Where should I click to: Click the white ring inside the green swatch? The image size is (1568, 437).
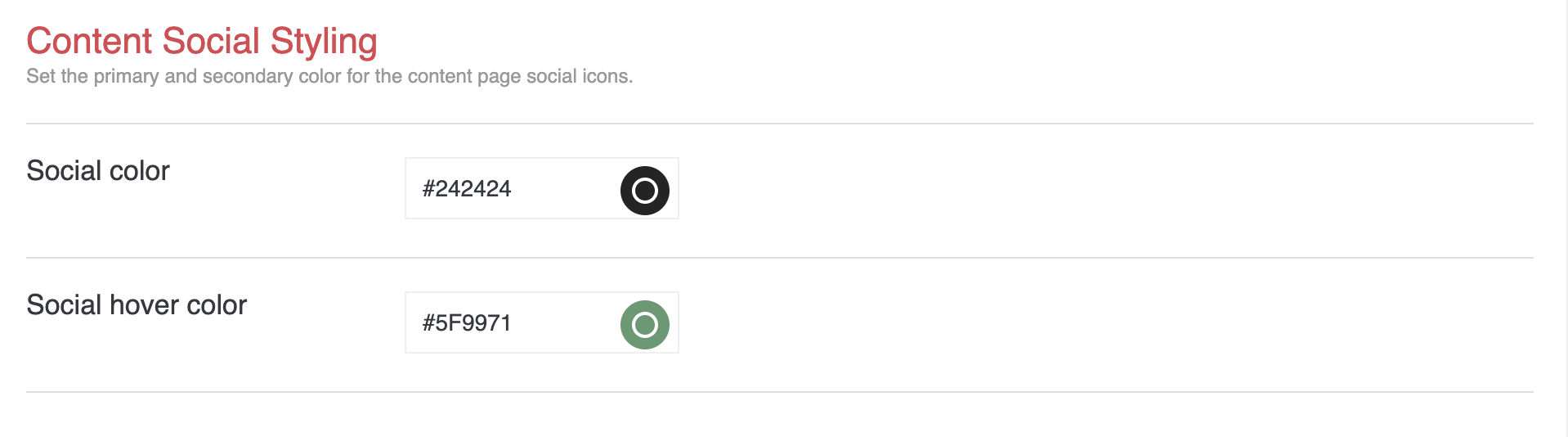click(x=645, y=316)
